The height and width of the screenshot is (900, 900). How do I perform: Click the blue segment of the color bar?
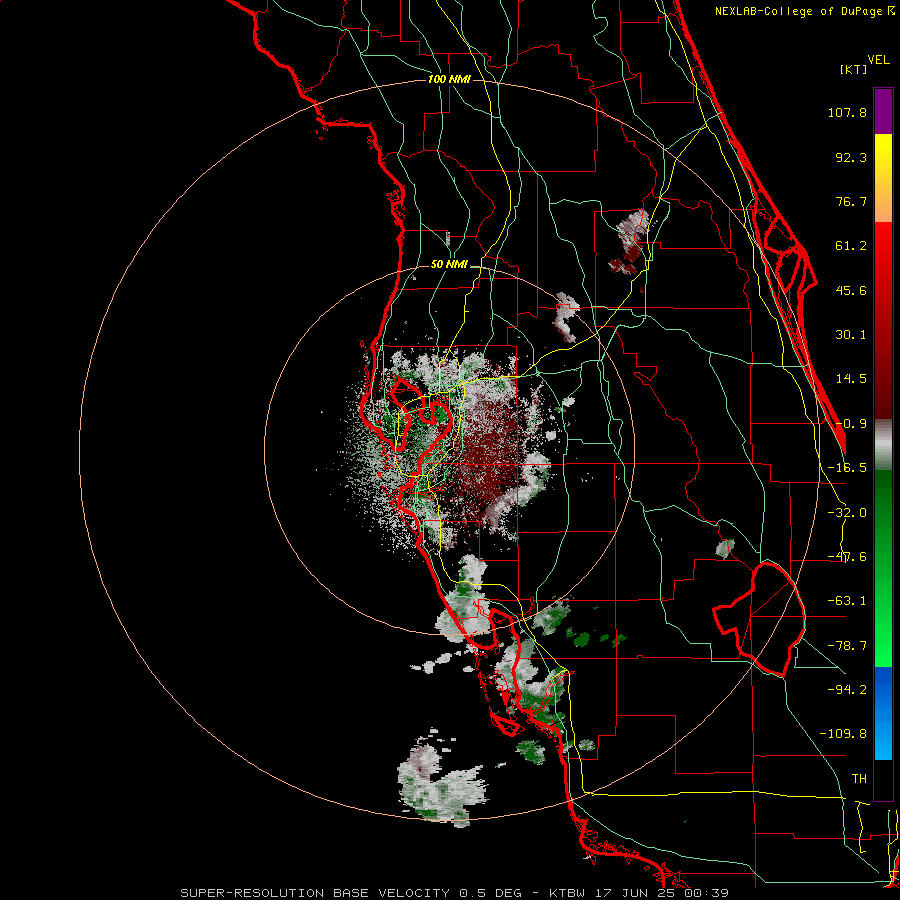pos(883,713)
